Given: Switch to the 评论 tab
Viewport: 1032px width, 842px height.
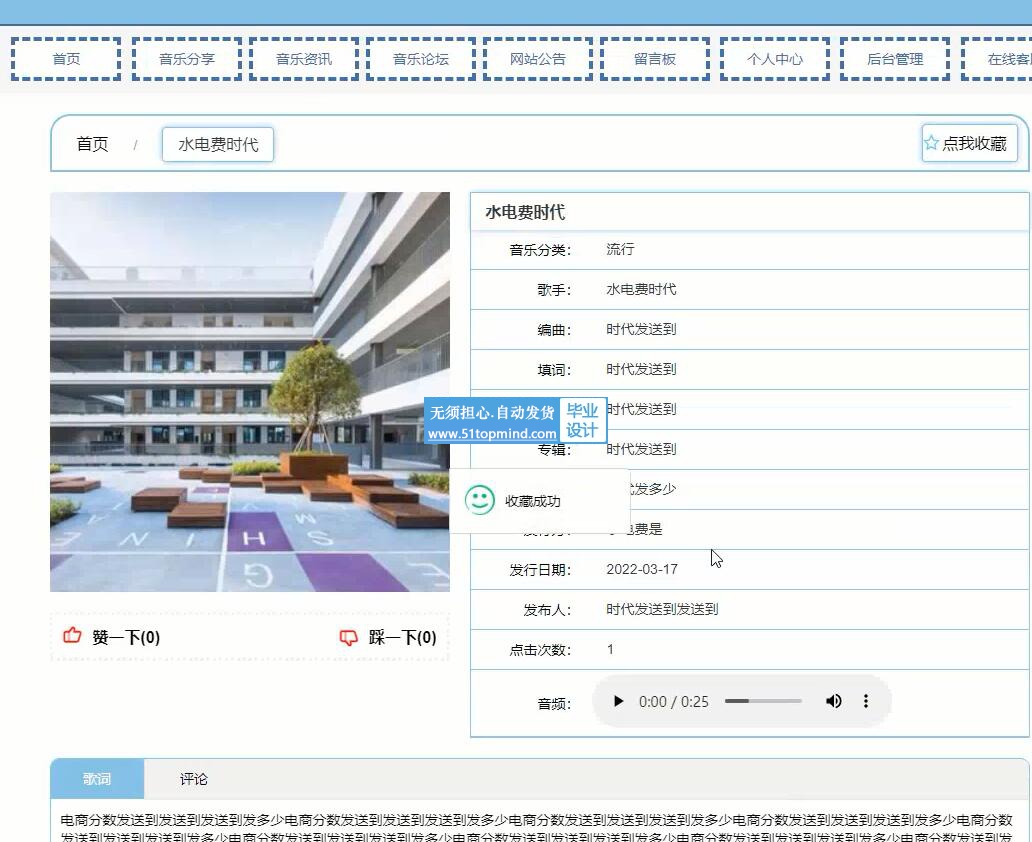Looking at the screenshot, I should [x=194, y=779].
